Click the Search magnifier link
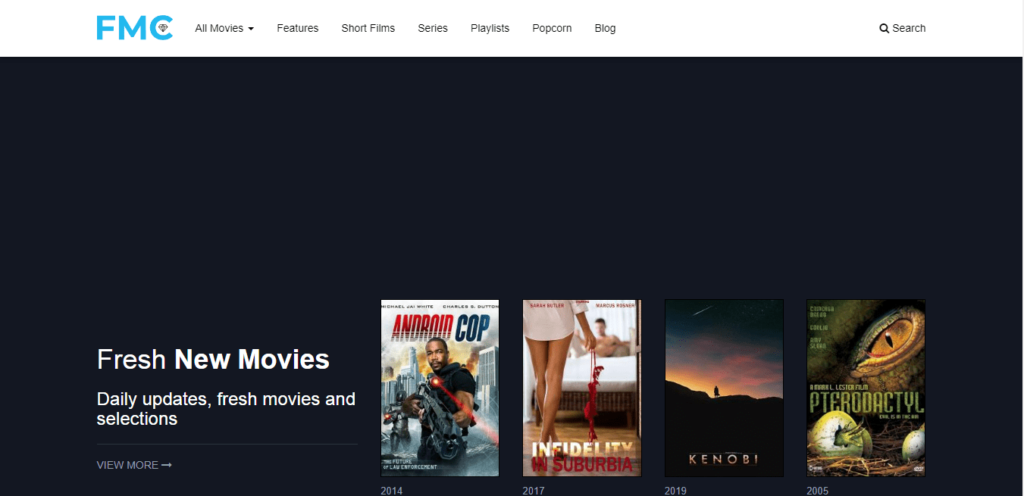The height and width of the screenshot is (496, 1024). click(903, 28)
